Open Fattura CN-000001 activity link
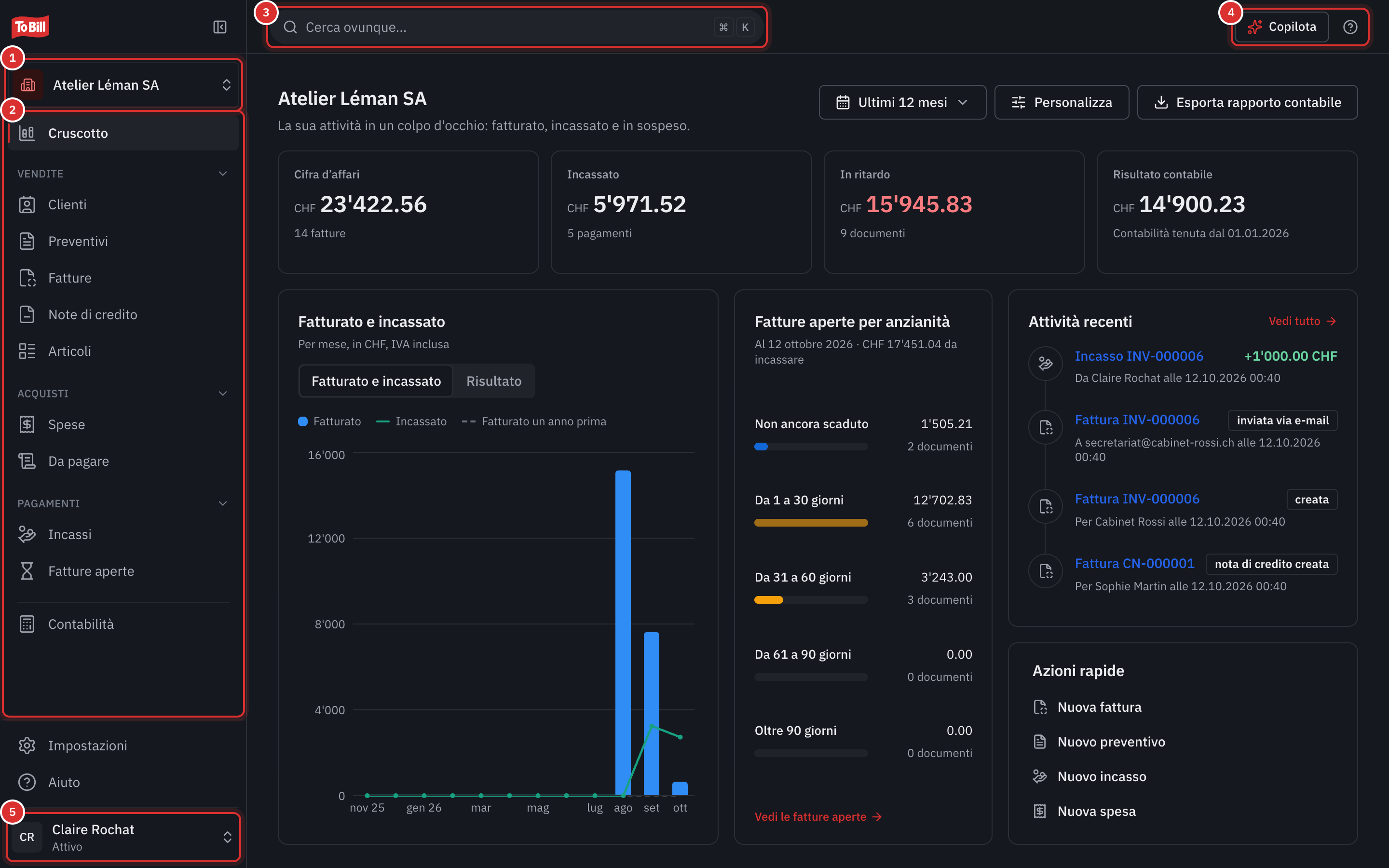The height and width of the screenshot is (868, 1389). point(1134,563)
